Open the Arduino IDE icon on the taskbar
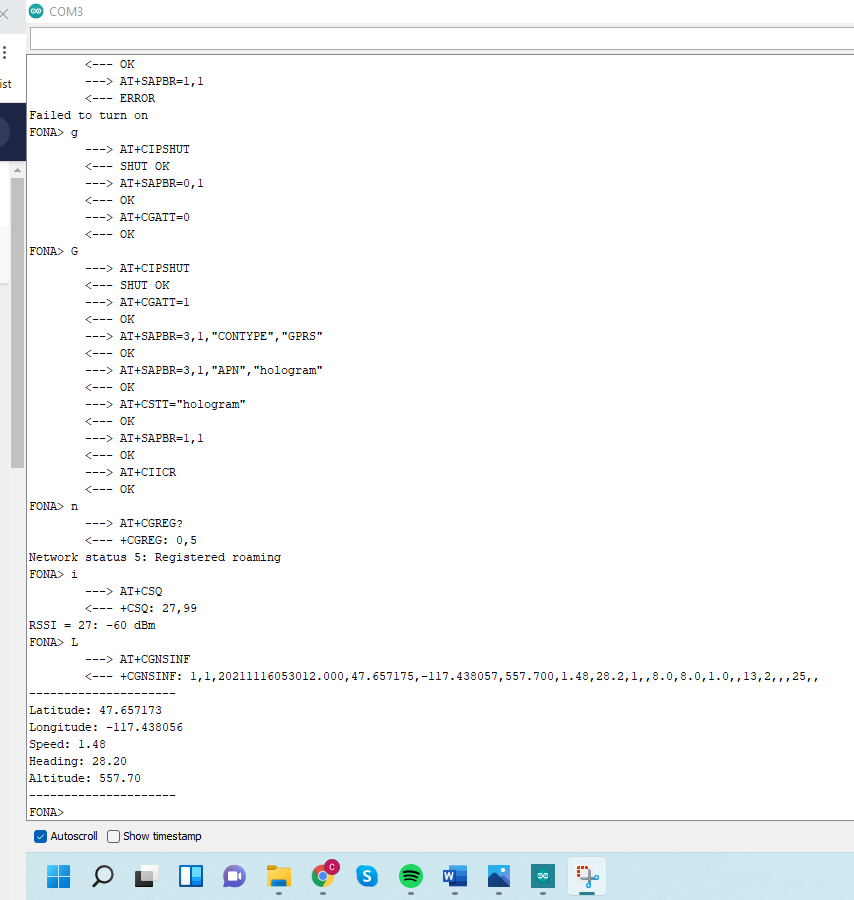 coord(542,876)
